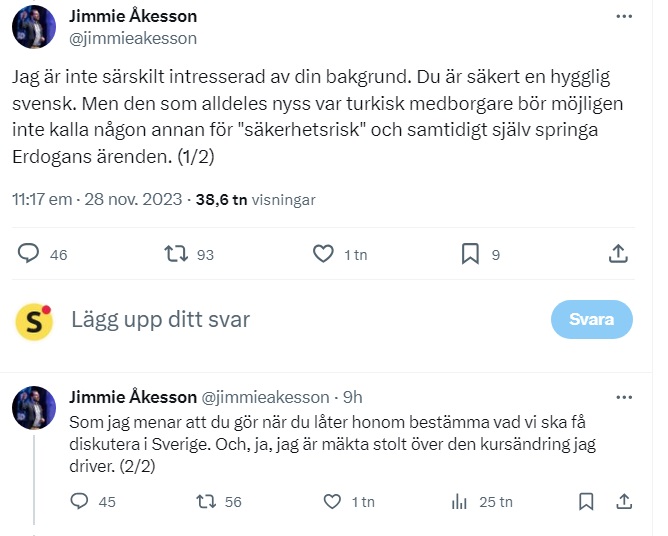Open the avatar on the (2/2) reply
Screen dimensions: 668x536
pyautogui.click(x=34, y=407)
